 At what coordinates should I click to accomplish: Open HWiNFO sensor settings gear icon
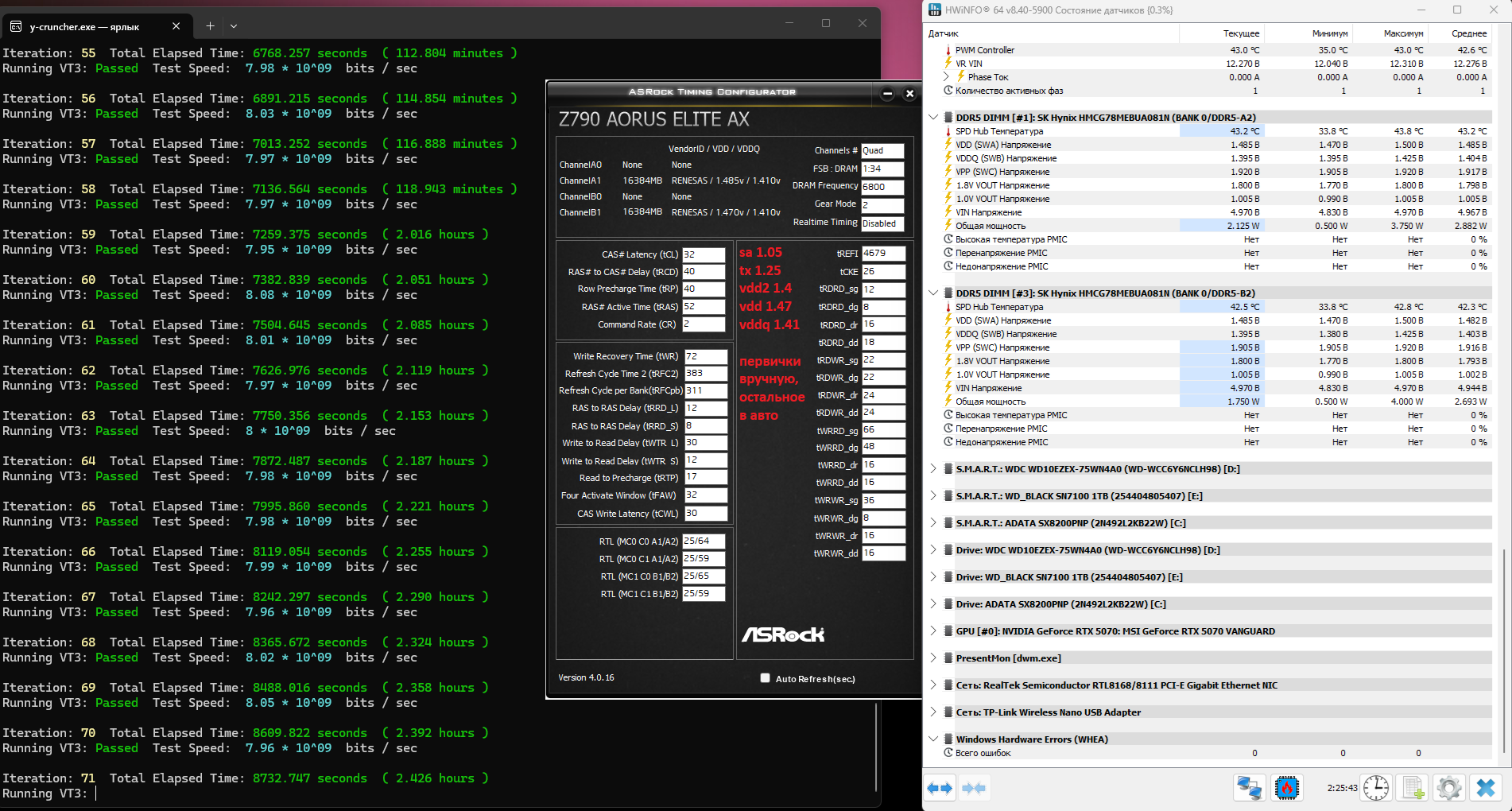click(1449, 788)
